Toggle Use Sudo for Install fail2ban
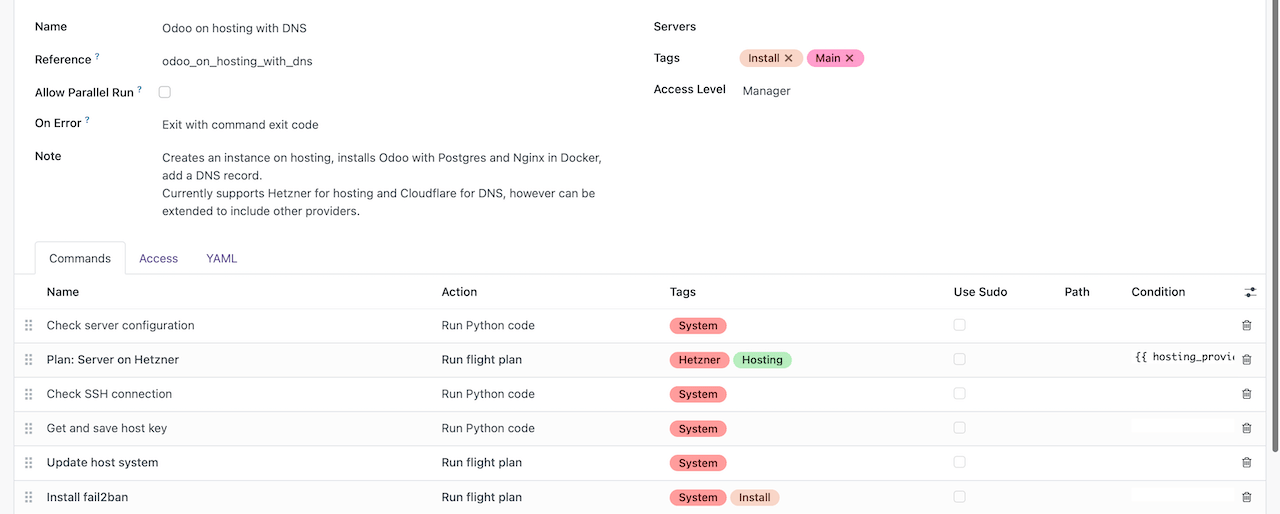Image resolution: width=1280 pixels, height=514 pixels. pyautogui.click(x=960, y=497)
